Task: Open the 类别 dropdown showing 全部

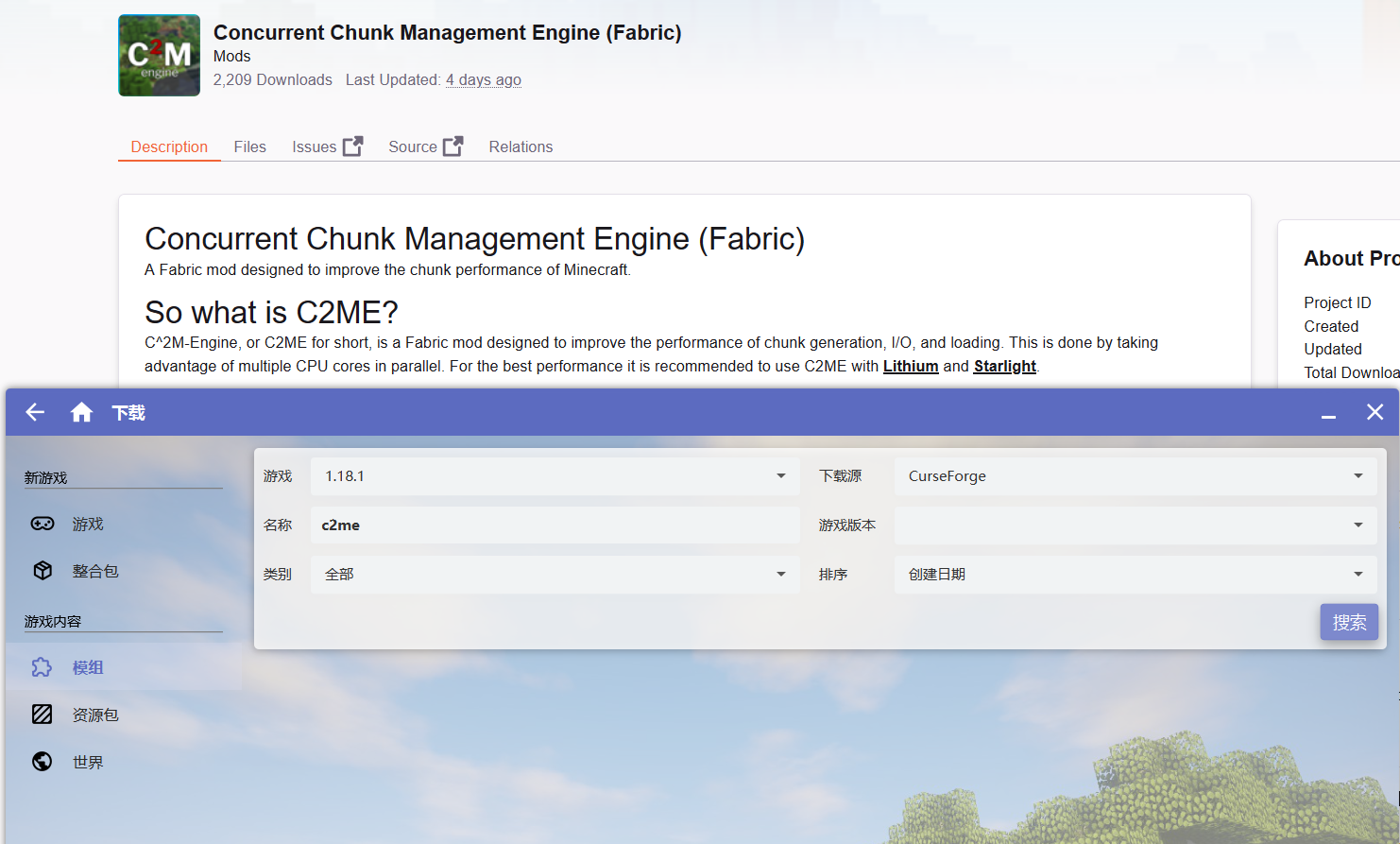Action: click(555, 575)
